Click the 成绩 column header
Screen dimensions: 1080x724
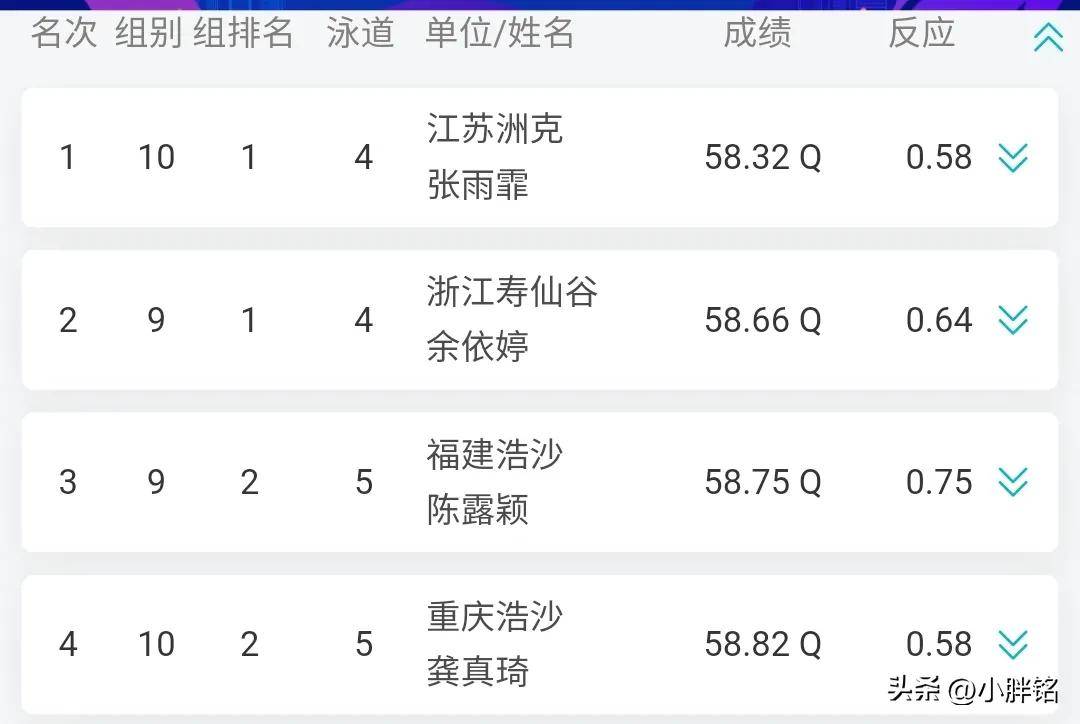point(757,33)
